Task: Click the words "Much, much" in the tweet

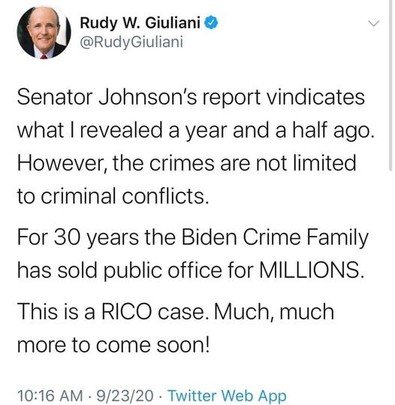Action: 274,312
